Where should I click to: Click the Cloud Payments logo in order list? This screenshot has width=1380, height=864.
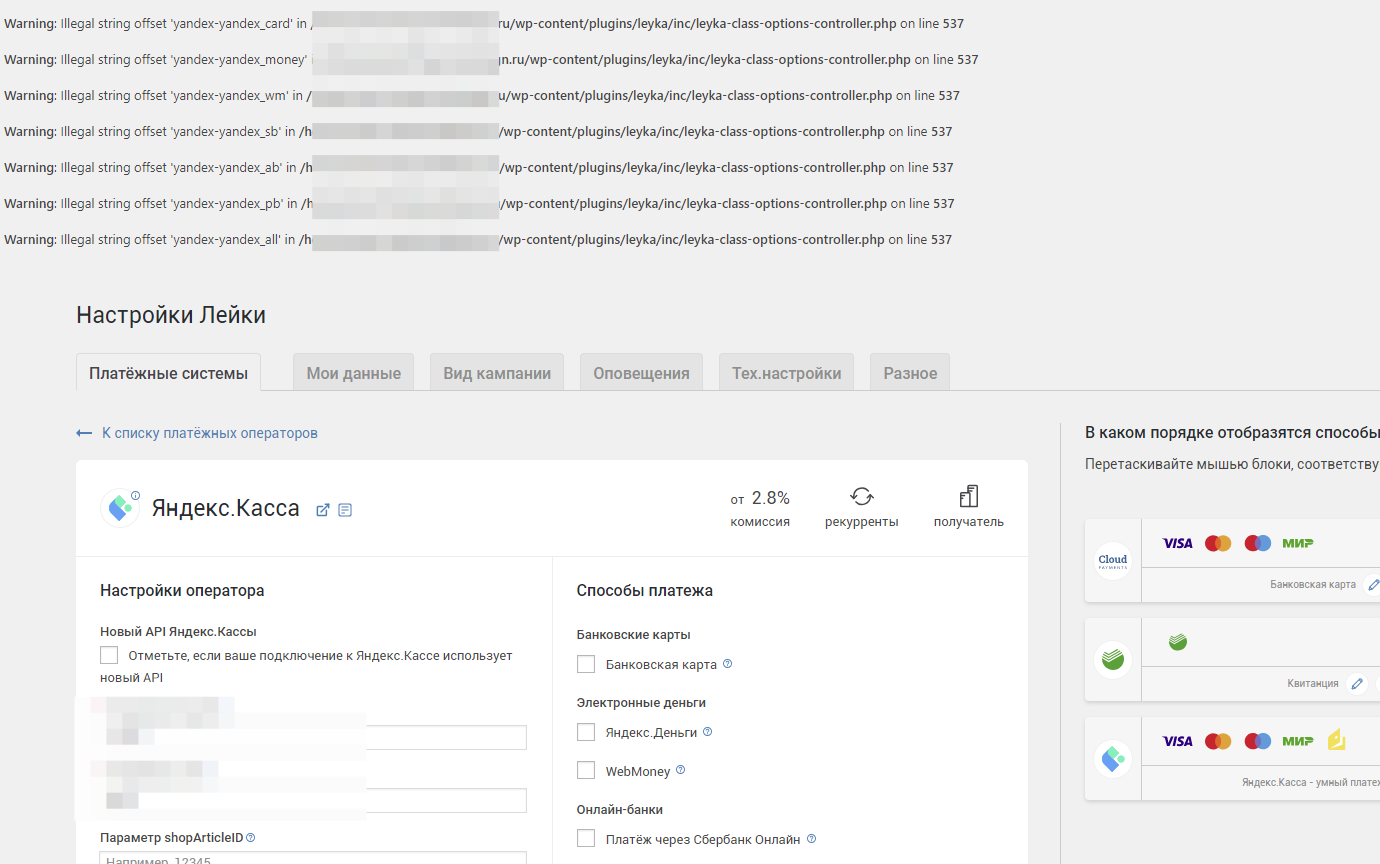pos(1112,560)
